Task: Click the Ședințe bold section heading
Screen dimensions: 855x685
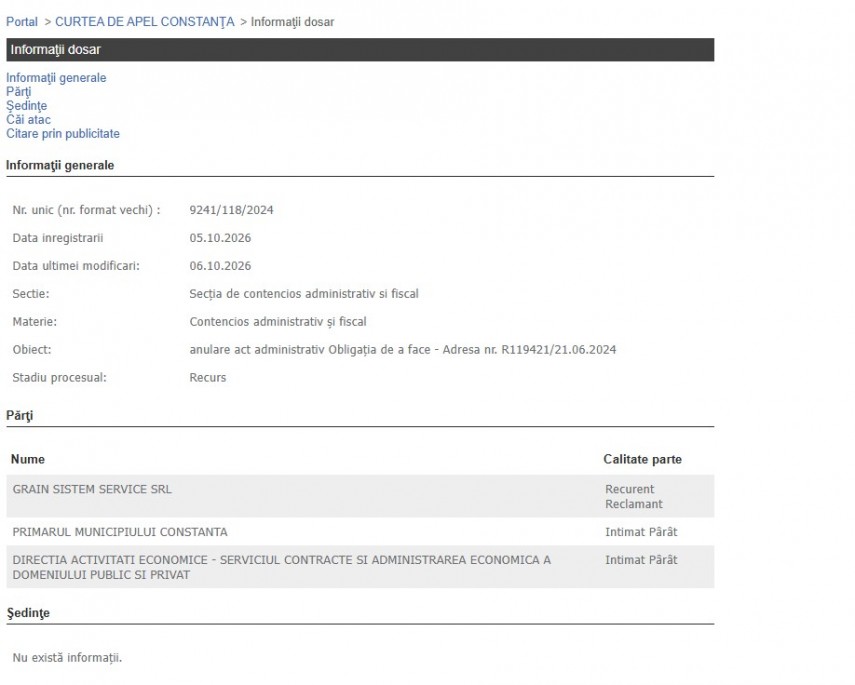Action: (28, 613)
